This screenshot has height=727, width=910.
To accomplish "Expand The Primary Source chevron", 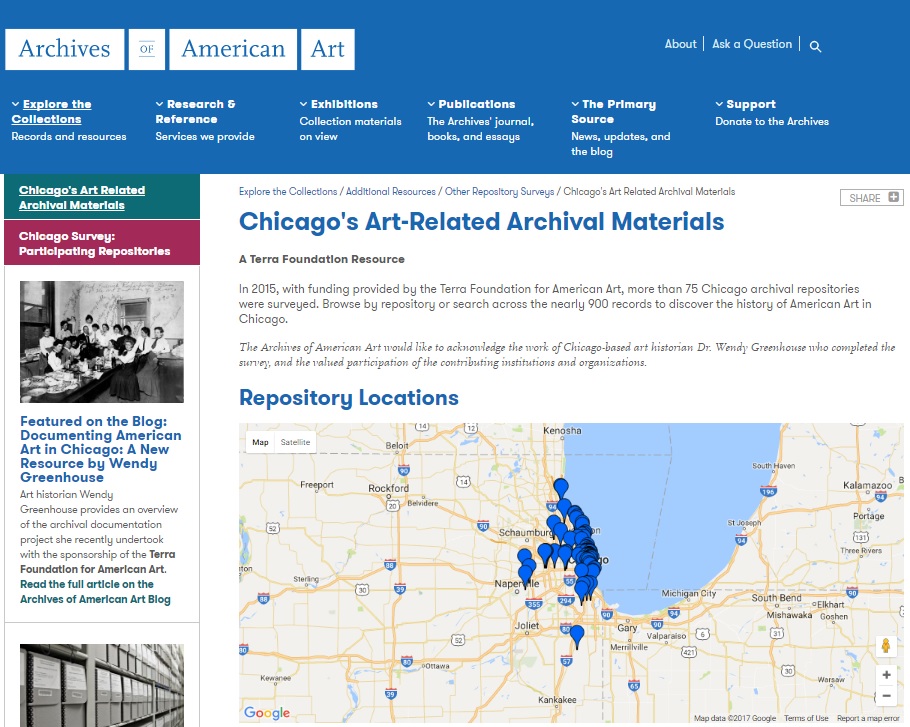I will coord(575,104).
